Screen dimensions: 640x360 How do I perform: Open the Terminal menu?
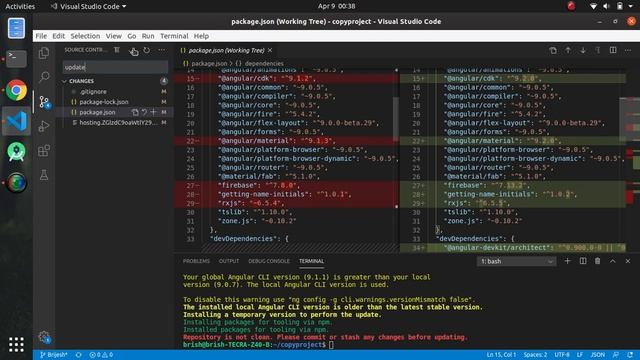click(174, 36)
